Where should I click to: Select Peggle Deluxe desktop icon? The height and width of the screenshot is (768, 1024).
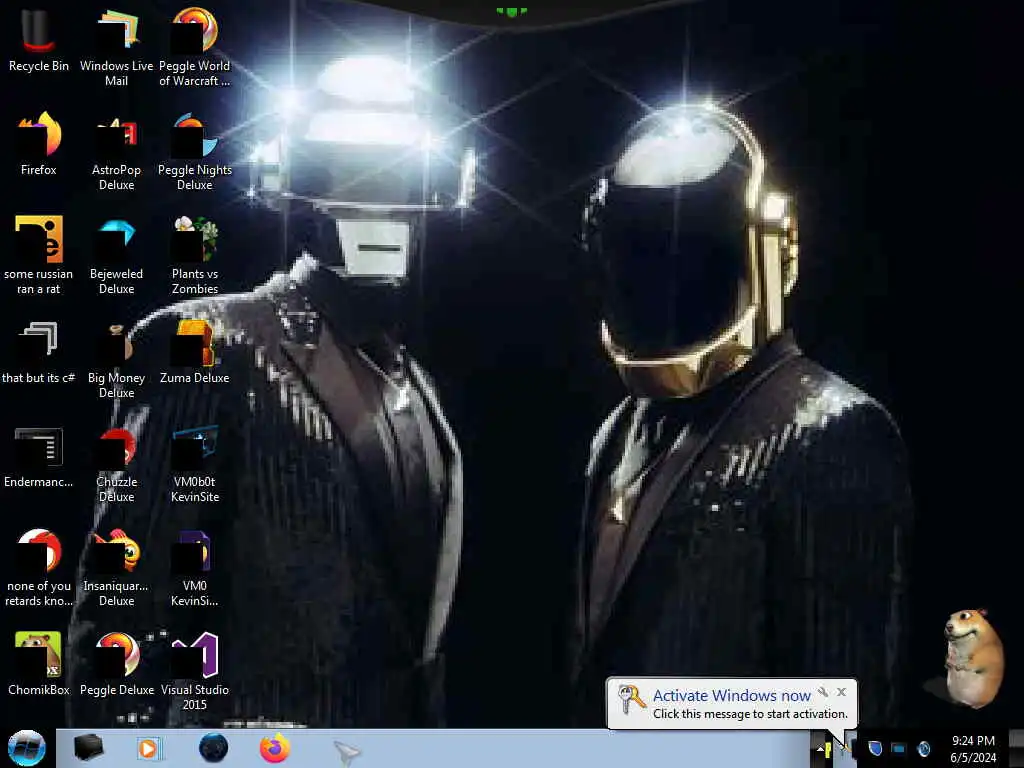pyautogui.click(x=116, y=663)
